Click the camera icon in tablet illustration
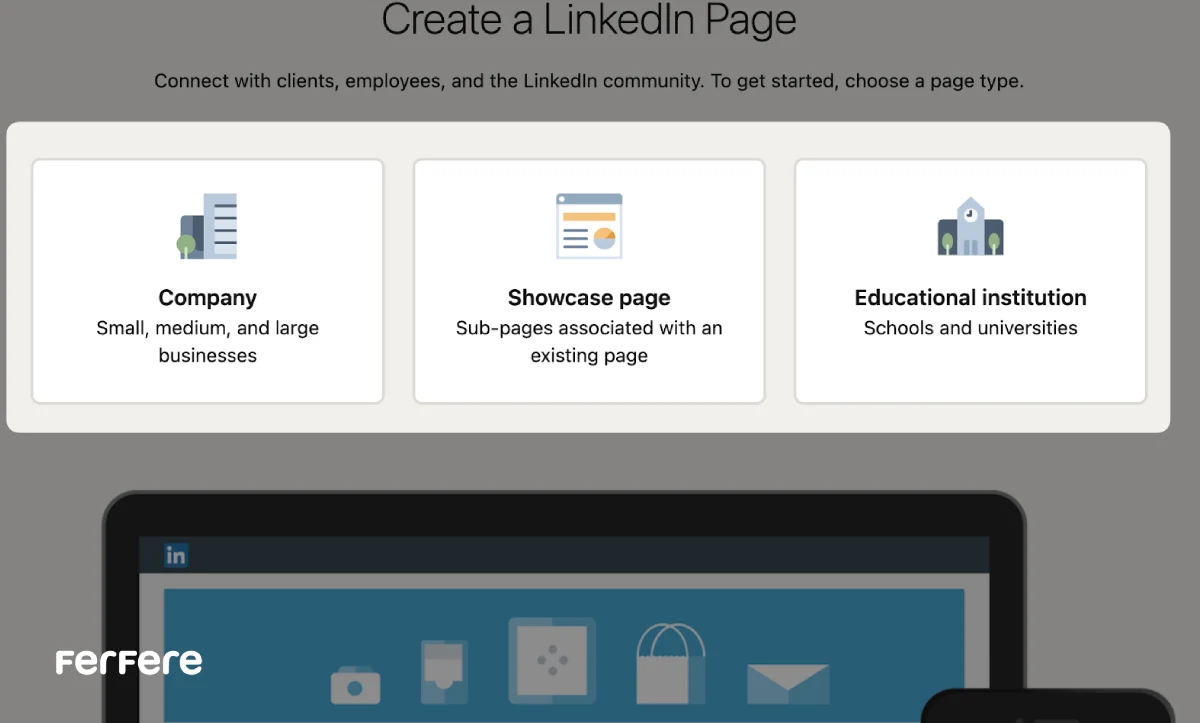 click(356, 685)
